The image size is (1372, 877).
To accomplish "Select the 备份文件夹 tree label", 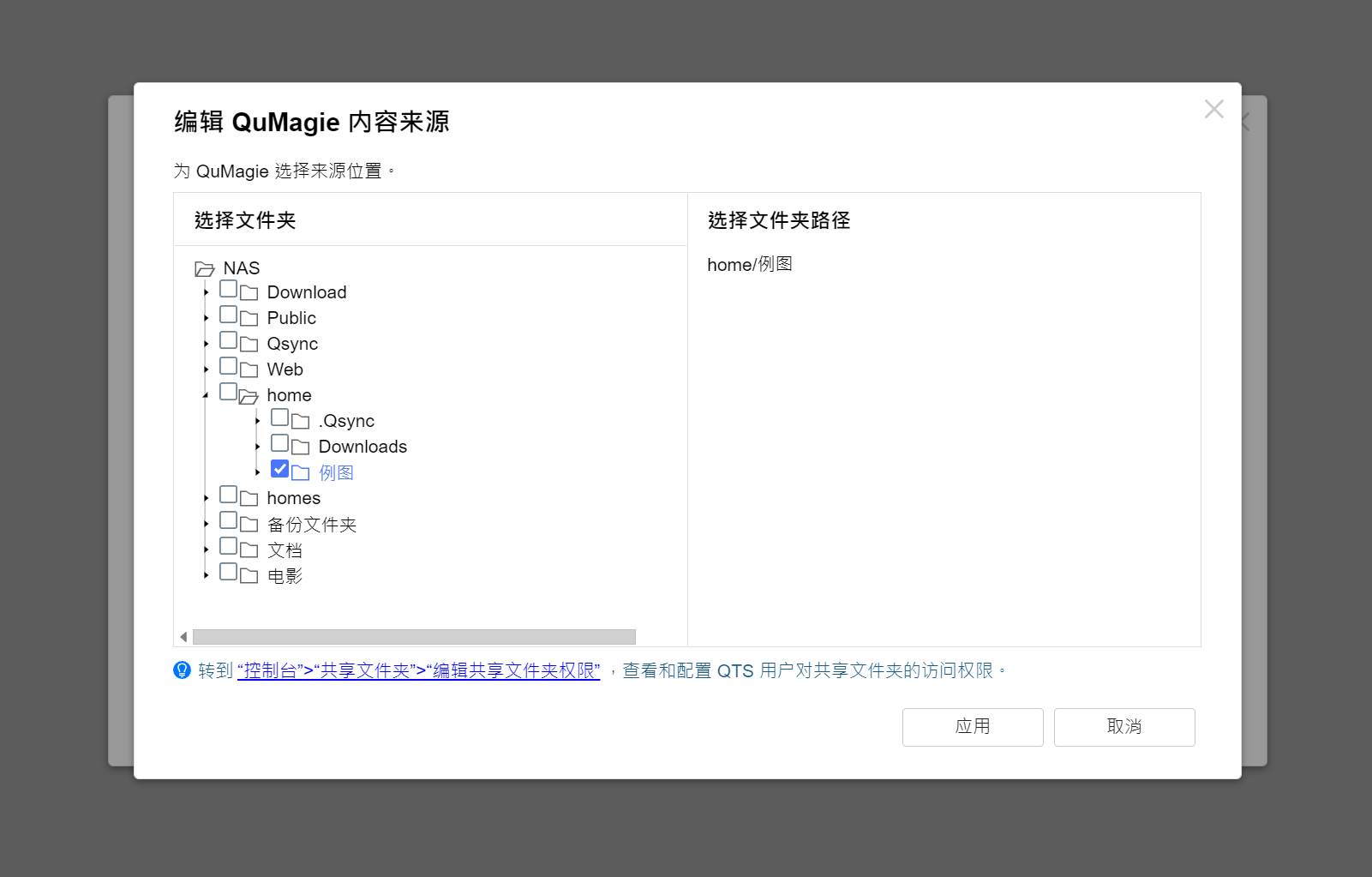I will [311, 524].
